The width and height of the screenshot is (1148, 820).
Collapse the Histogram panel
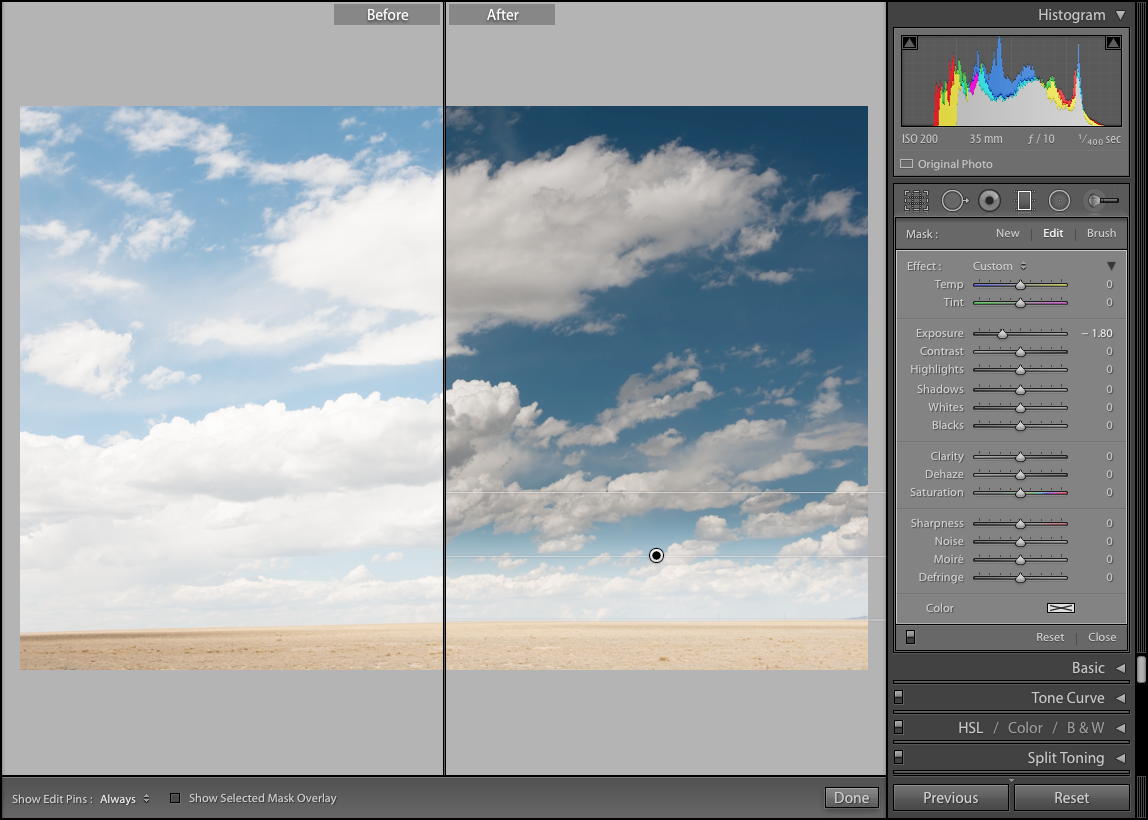tap(1119, 14)
